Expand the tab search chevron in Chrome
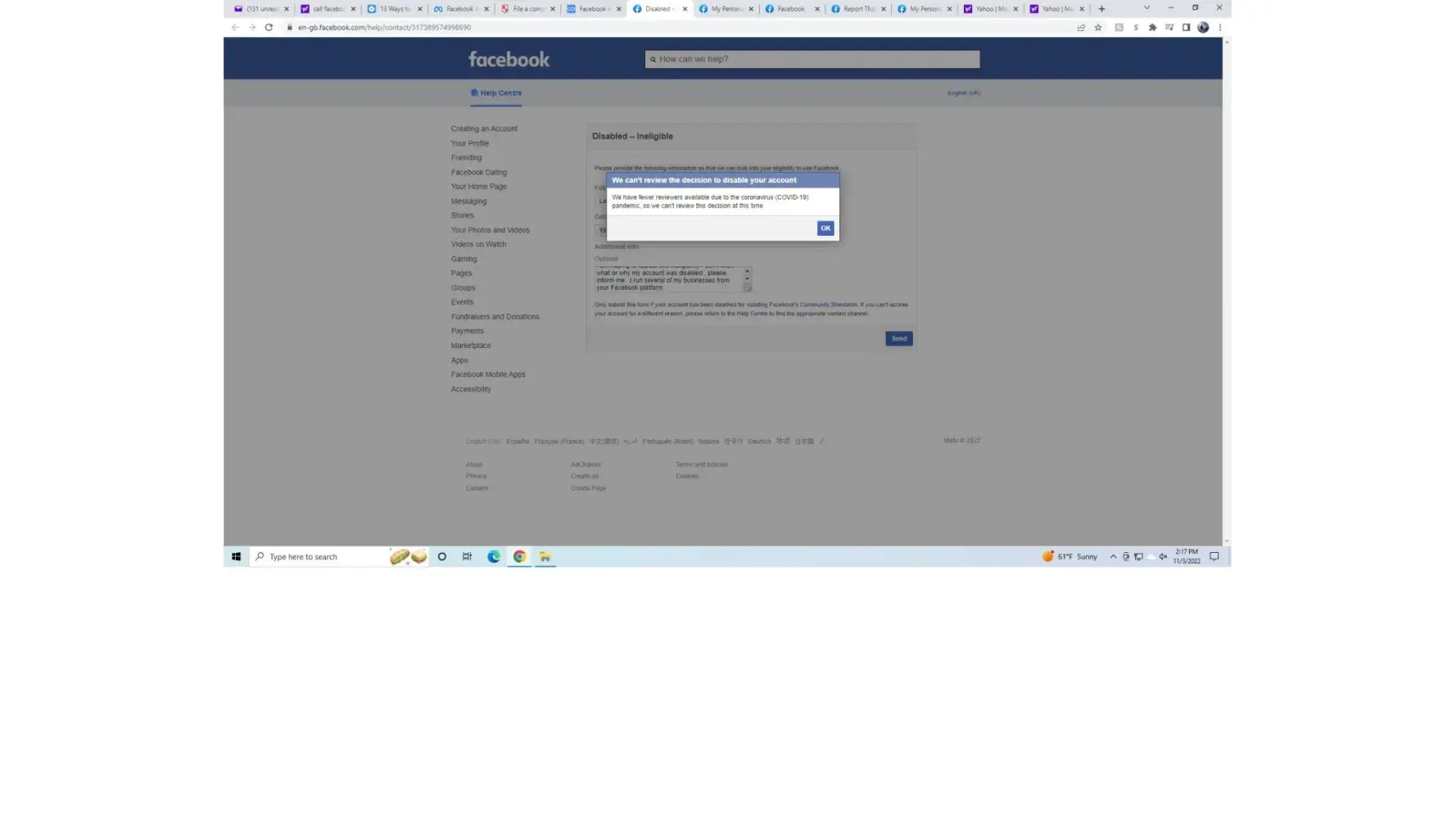 (1146, 8)
